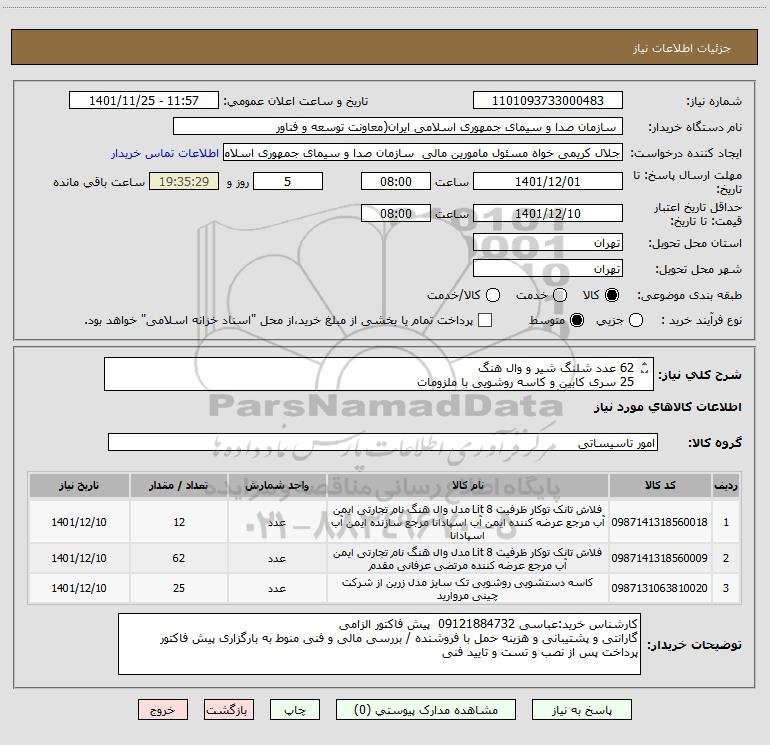Select the کالا/خدمت radio button

493,295
